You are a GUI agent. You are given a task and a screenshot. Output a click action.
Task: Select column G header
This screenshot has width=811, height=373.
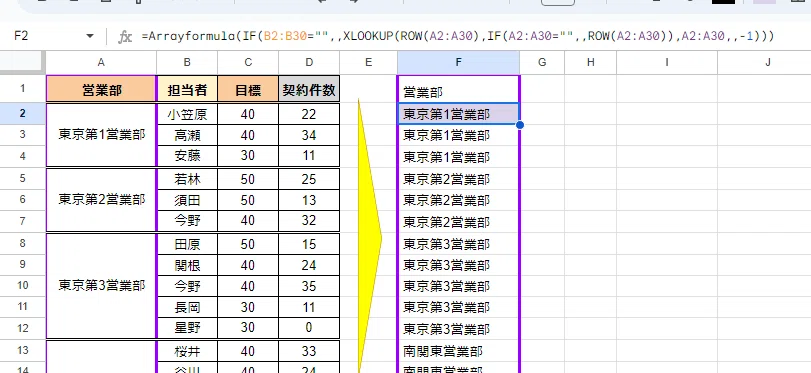(x=542, y=63)
